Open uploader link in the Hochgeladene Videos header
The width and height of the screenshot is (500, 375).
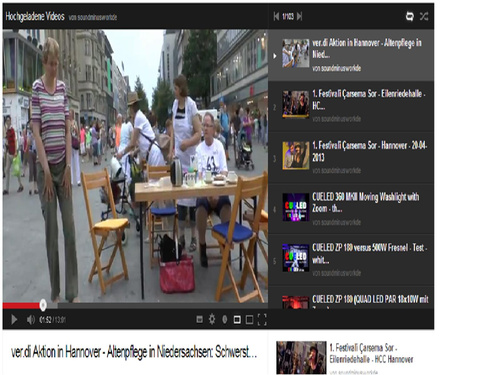[x=93, y=17]
